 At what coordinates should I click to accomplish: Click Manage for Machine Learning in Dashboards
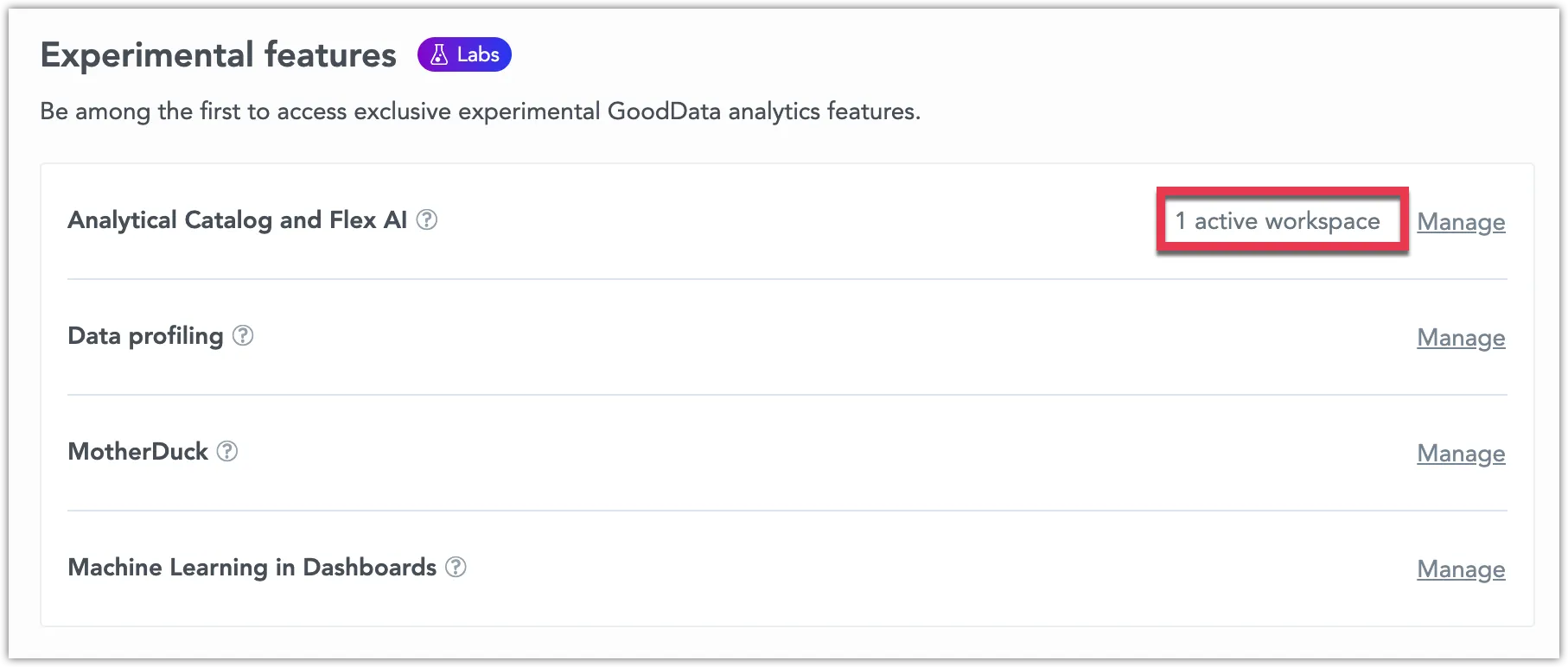(x=1461, y=569)
